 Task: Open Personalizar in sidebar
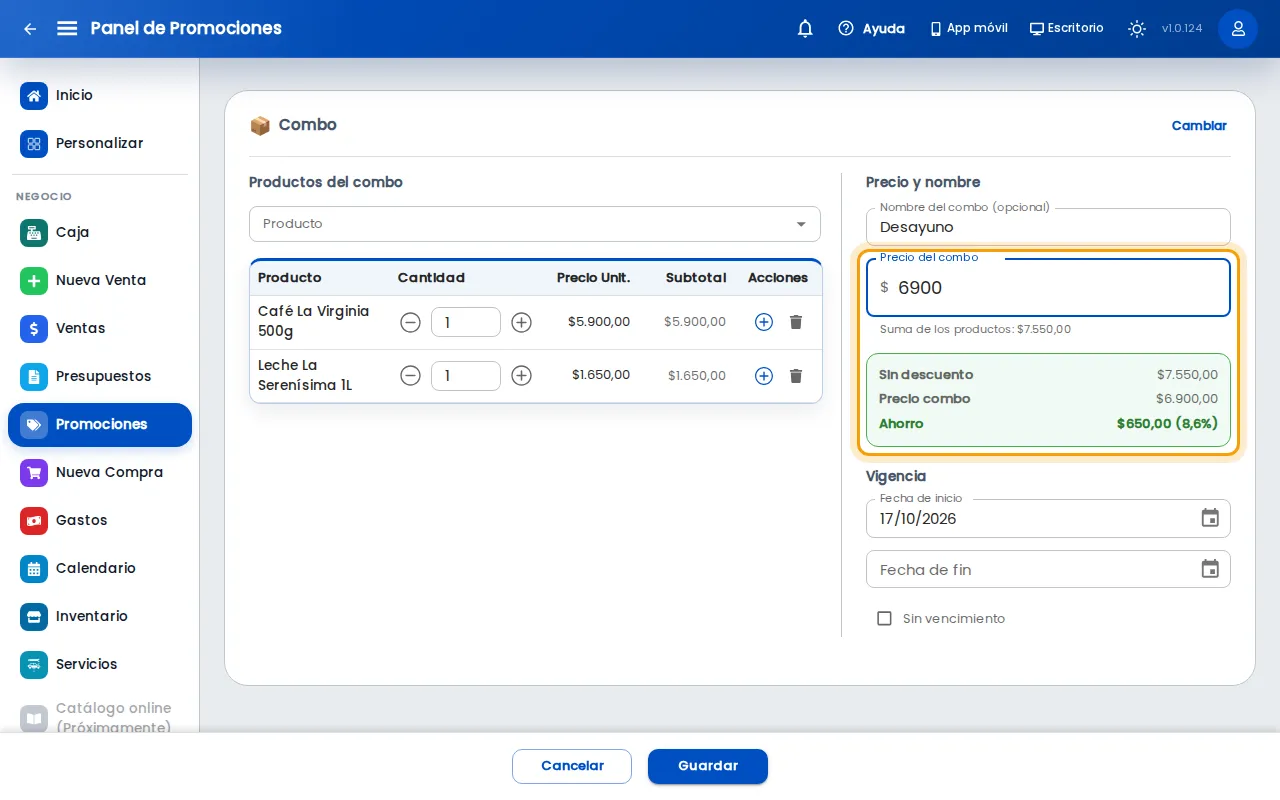point(100,144)
